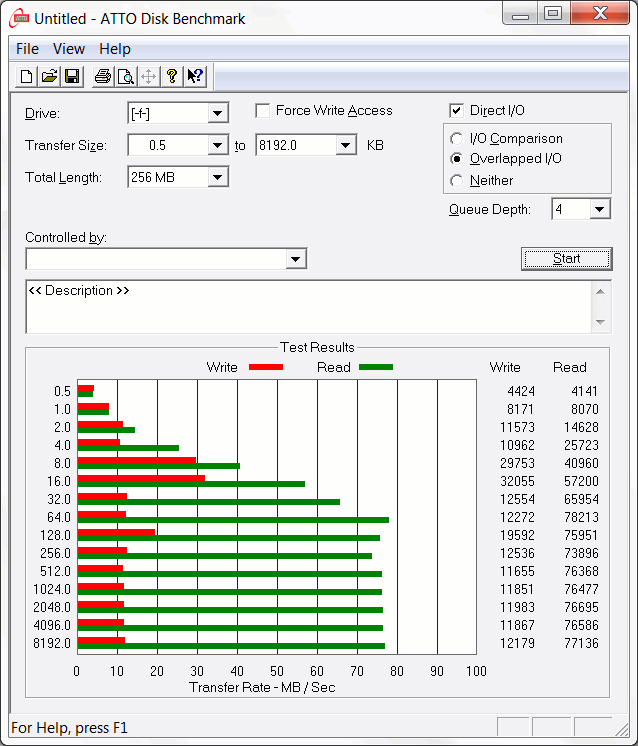Enable the Force Write Access checkbox

263,111
